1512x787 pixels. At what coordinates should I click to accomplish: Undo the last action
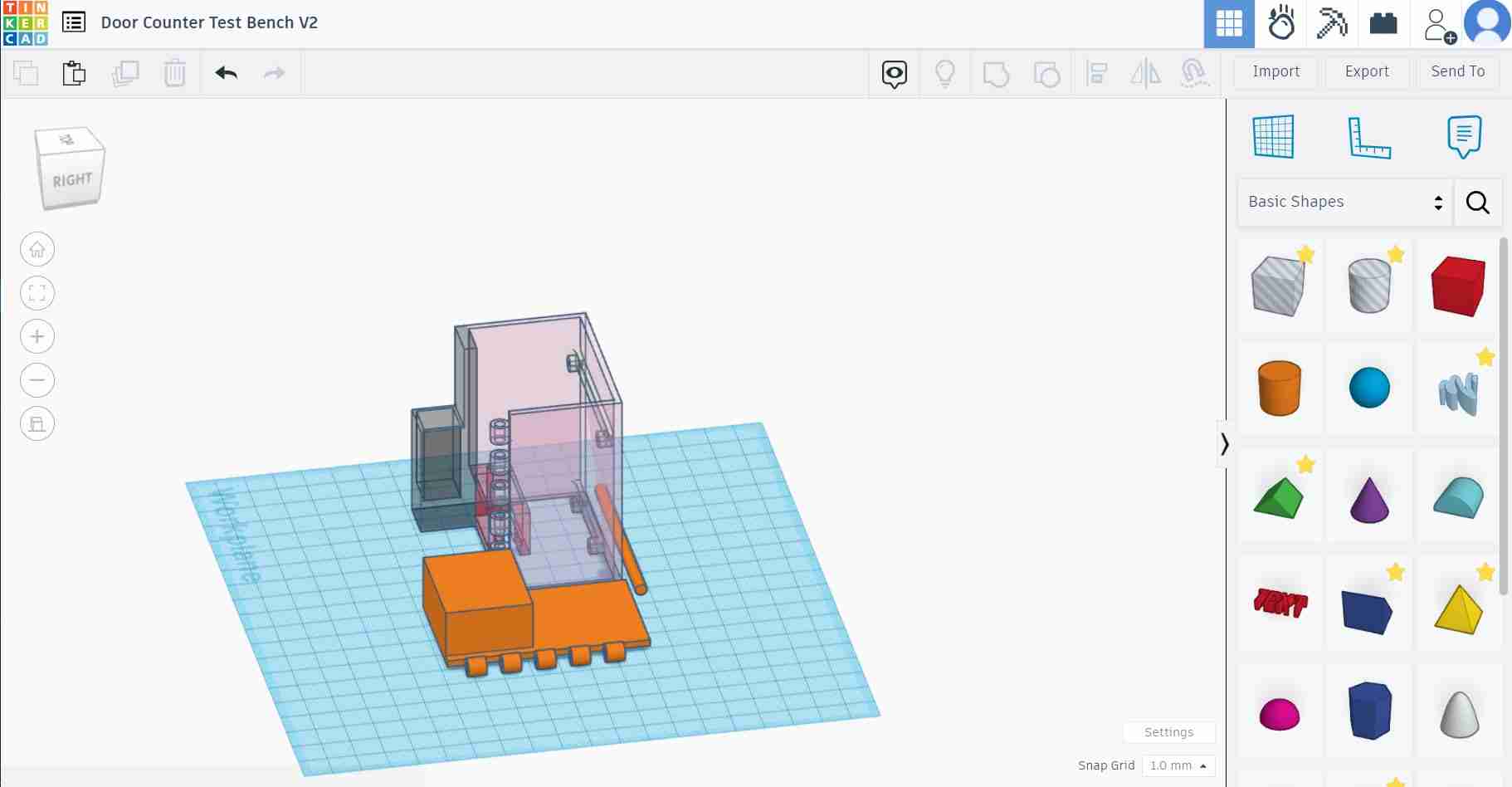tap(225, 73)
